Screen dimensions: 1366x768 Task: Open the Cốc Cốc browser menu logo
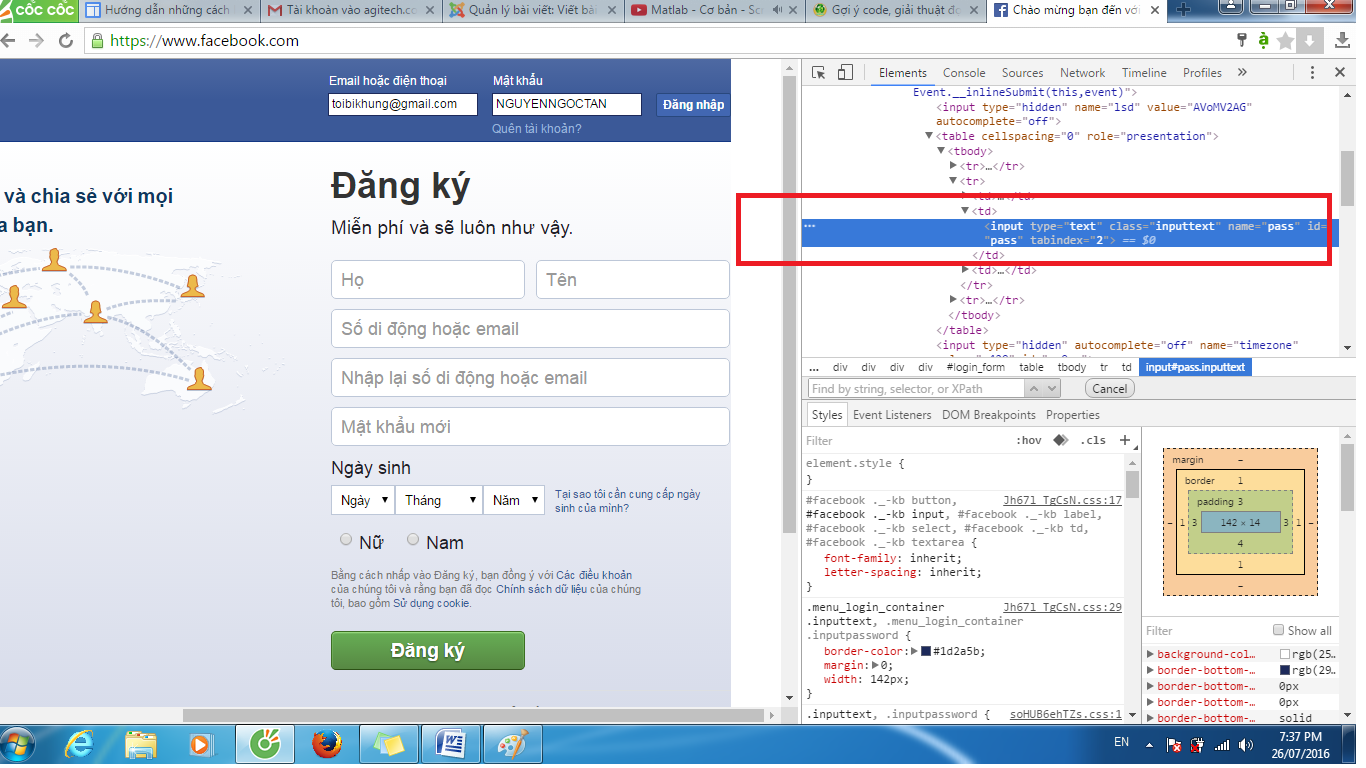pos(36,10)
